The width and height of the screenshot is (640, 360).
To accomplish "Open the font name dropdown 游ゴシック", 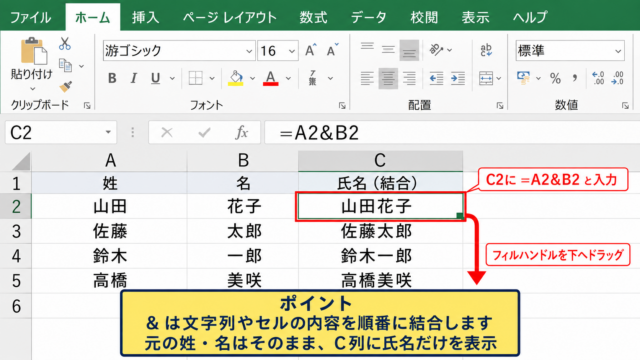I will pos(249,51).
